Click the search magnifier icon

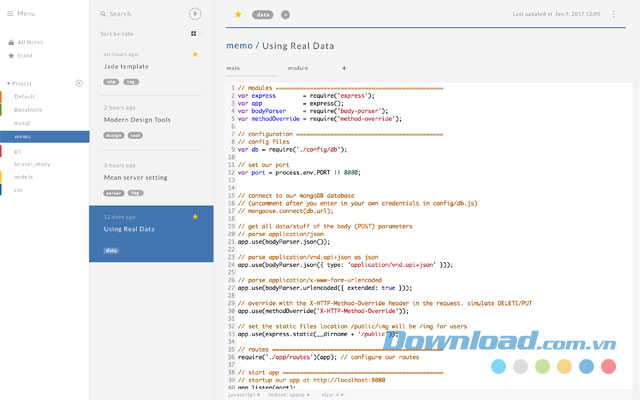[102, 14]
